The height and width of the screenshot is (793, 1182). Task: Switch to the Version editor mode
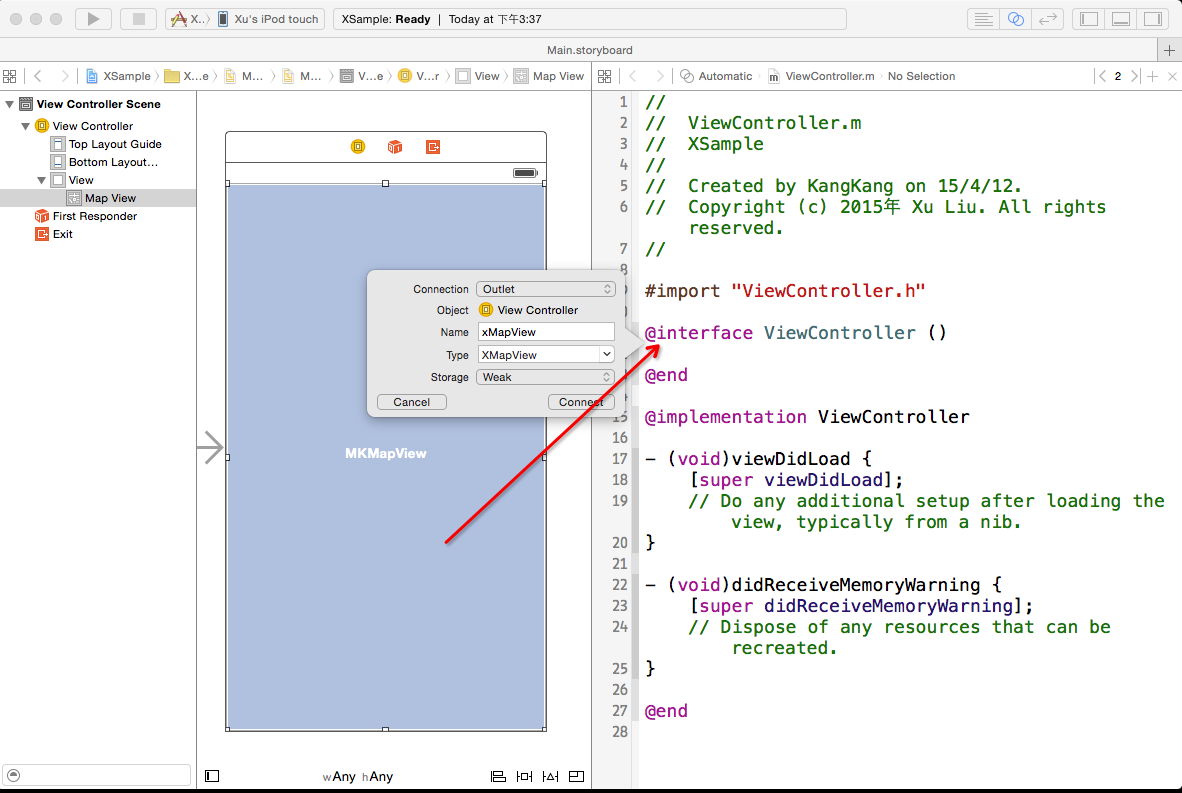click(x=1047, y=19)
